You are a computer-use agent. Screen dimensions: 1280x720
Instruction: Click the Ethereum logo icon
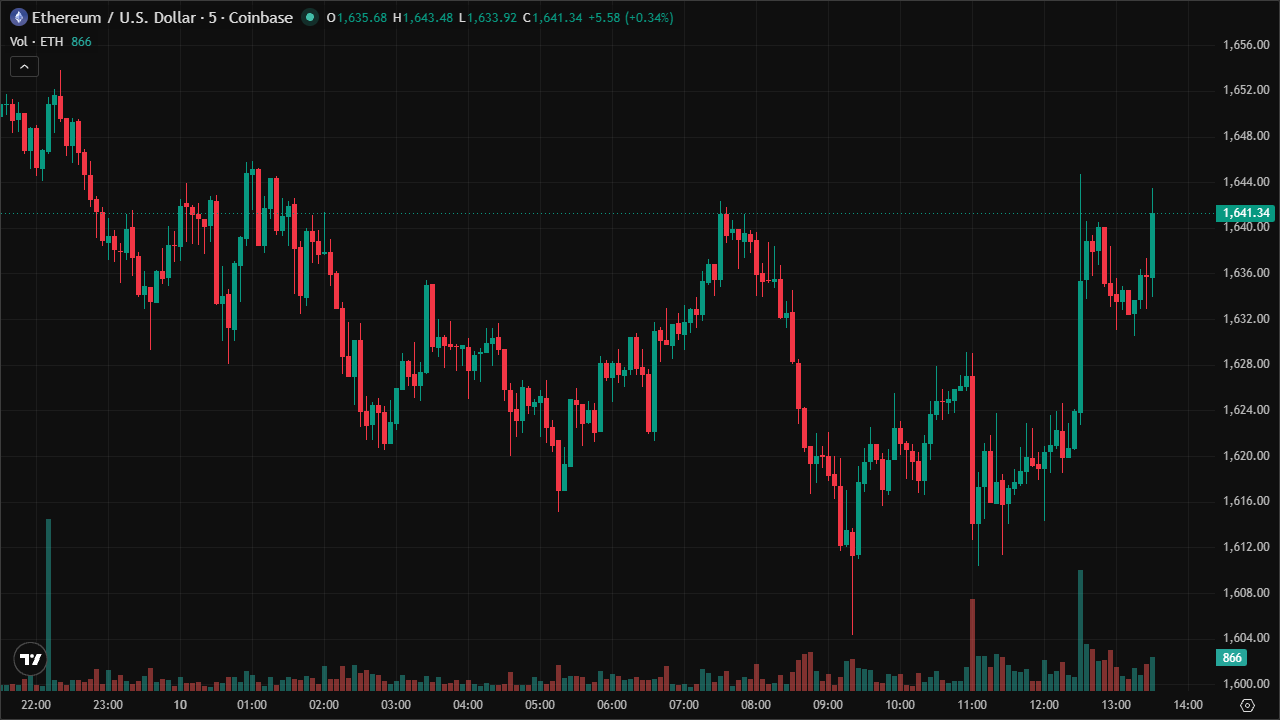click(x=19, y=17)
